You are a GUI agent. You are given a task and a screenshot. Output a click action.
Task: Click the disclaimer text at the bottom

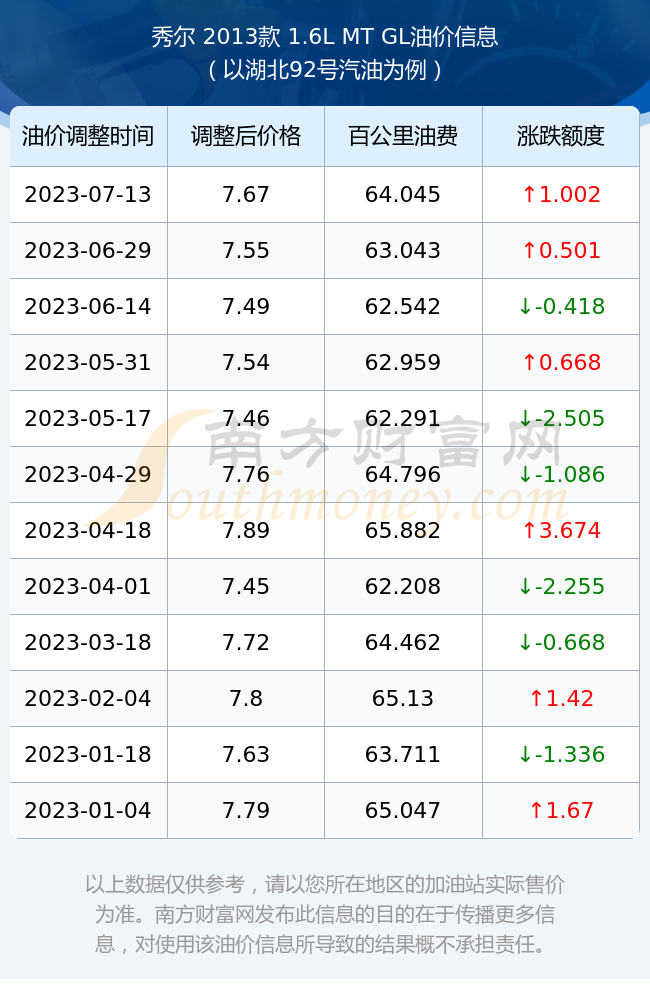click(x=325, y=914)
